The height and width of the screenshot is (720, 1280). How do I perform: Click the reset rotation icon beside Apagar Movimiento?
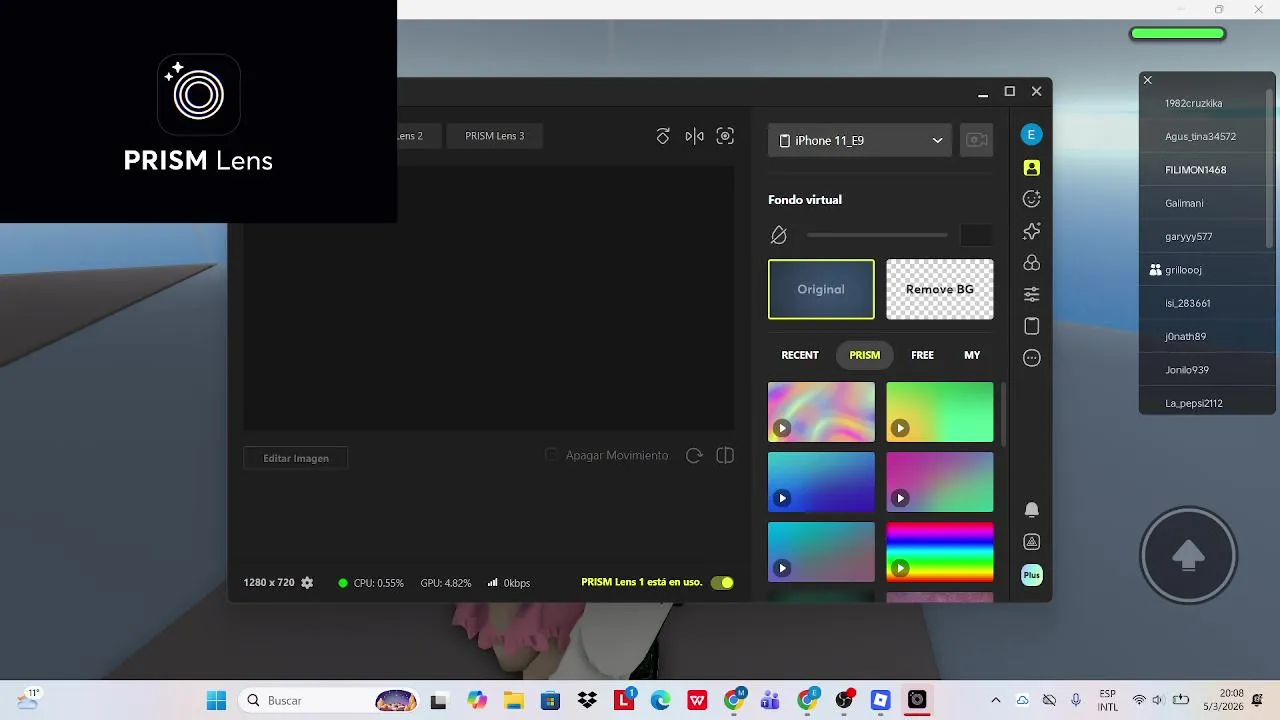pyautogui.click(x=694, y=456)
